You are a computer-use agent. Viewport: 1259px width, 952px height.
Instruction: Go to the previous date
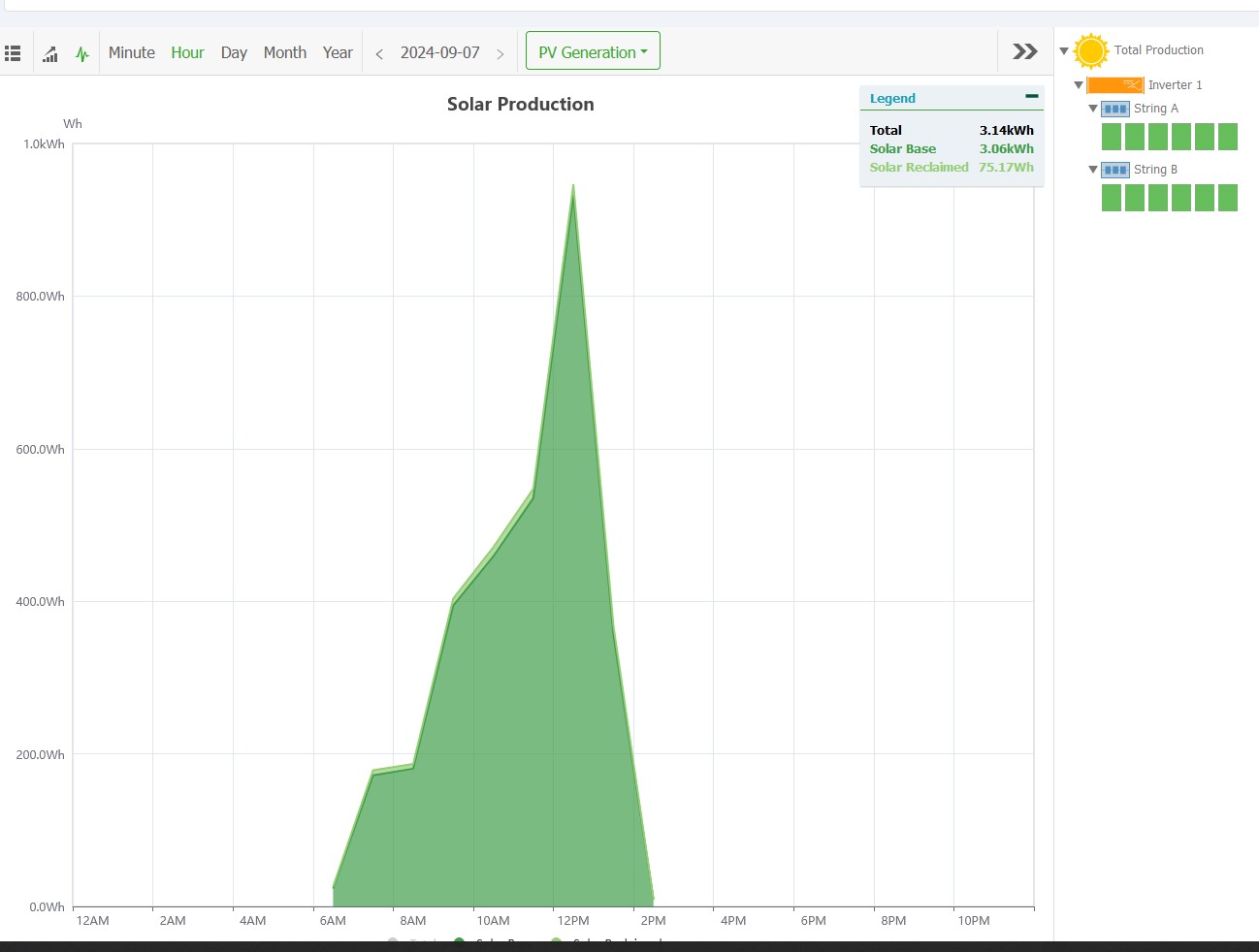pos(379,54)
